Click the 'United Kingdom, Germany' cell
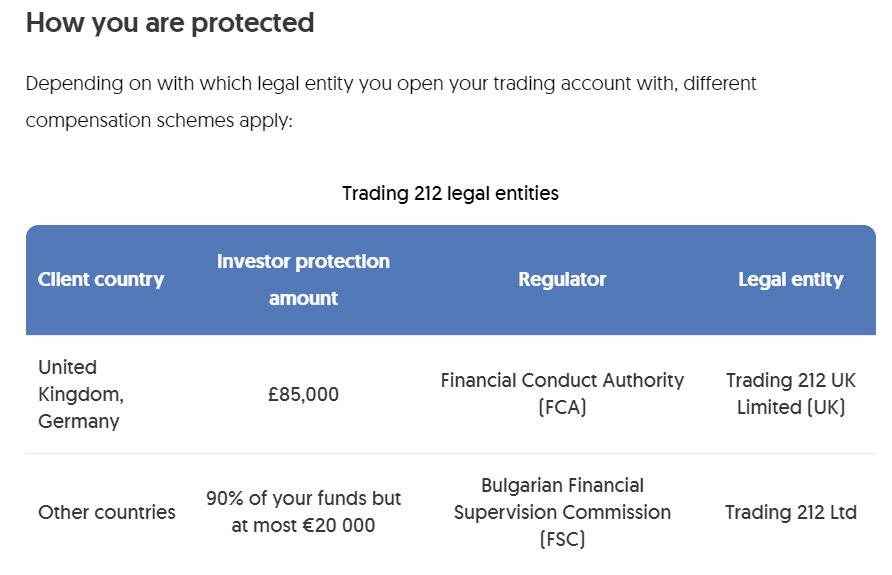The width and height of the screenshot is (892, 575). [x=81, y=394]
